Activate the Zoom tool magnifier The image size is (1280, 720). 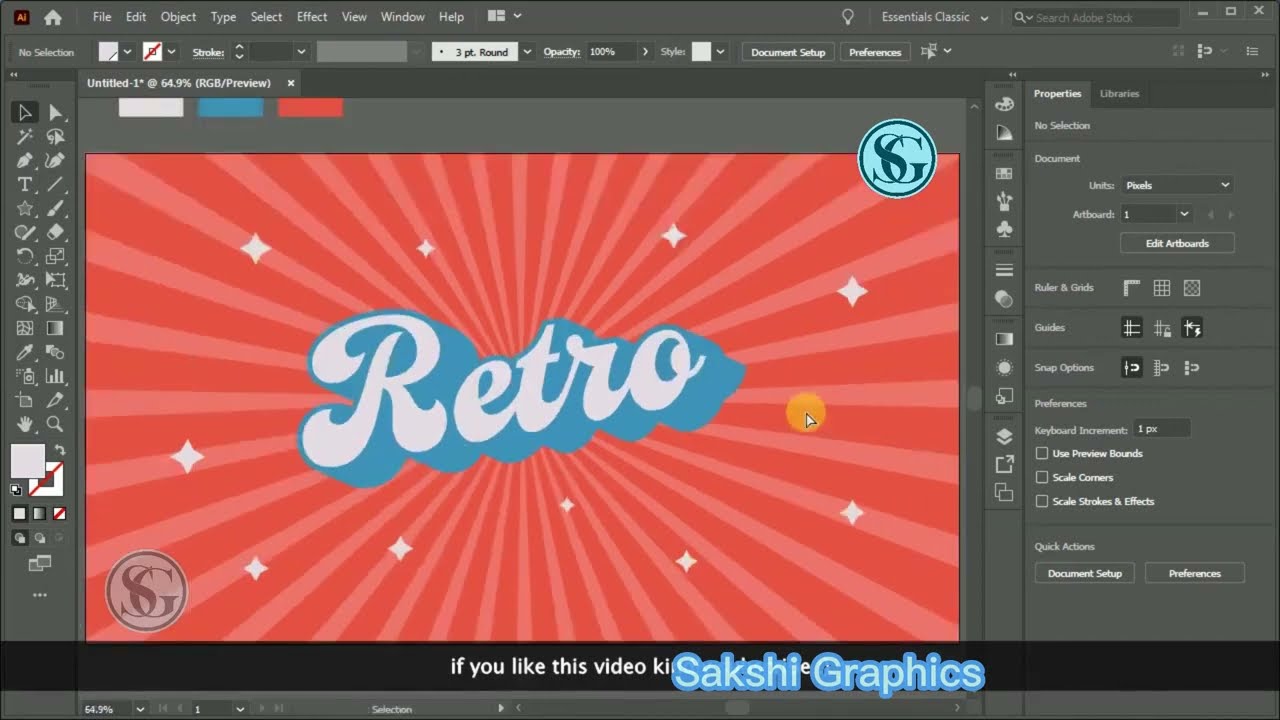pyautogui.click(x=55, y=425)
